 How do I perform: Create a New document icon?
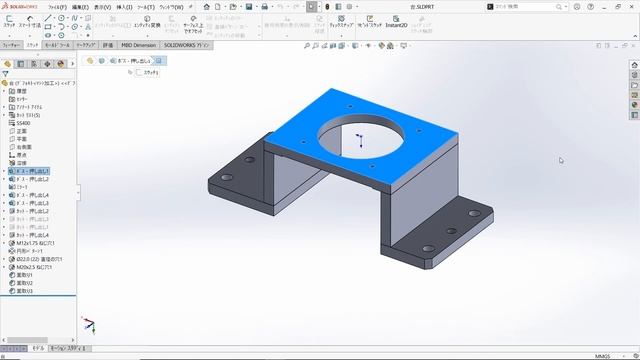[x=218, y=7]
